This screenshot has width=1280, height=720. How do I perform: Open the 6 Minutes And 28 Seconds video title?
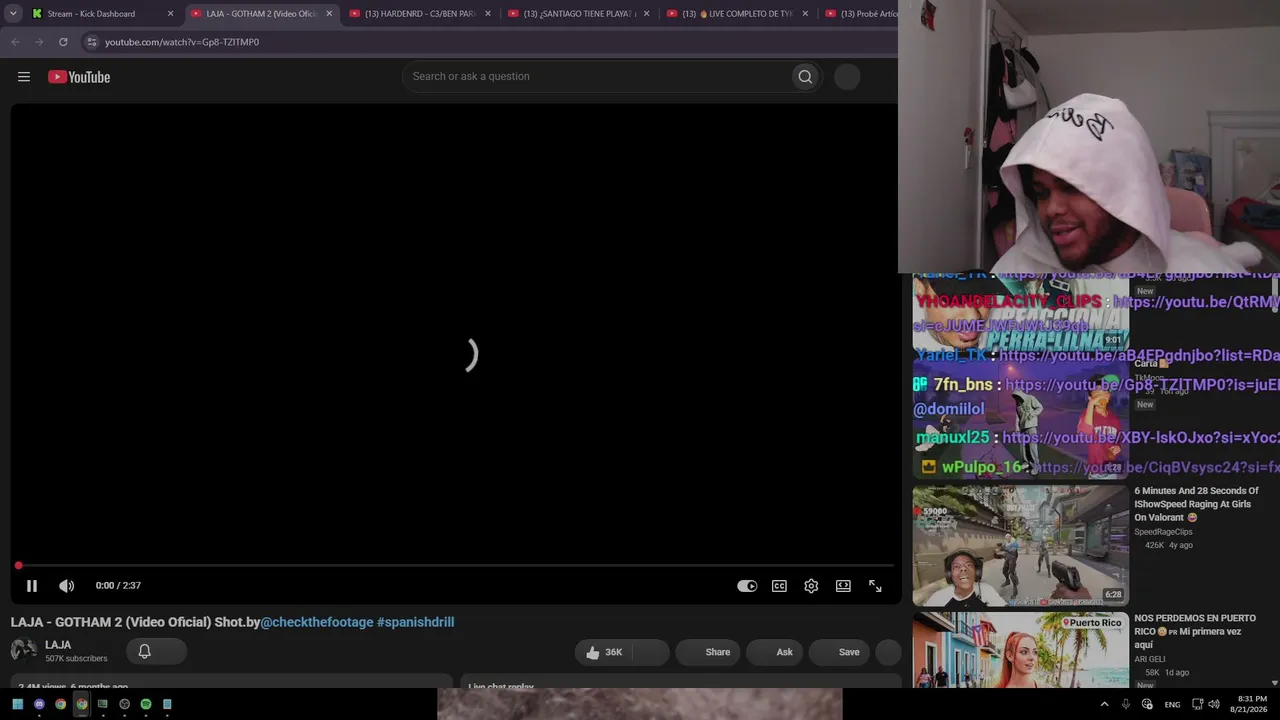[1197, 504]
